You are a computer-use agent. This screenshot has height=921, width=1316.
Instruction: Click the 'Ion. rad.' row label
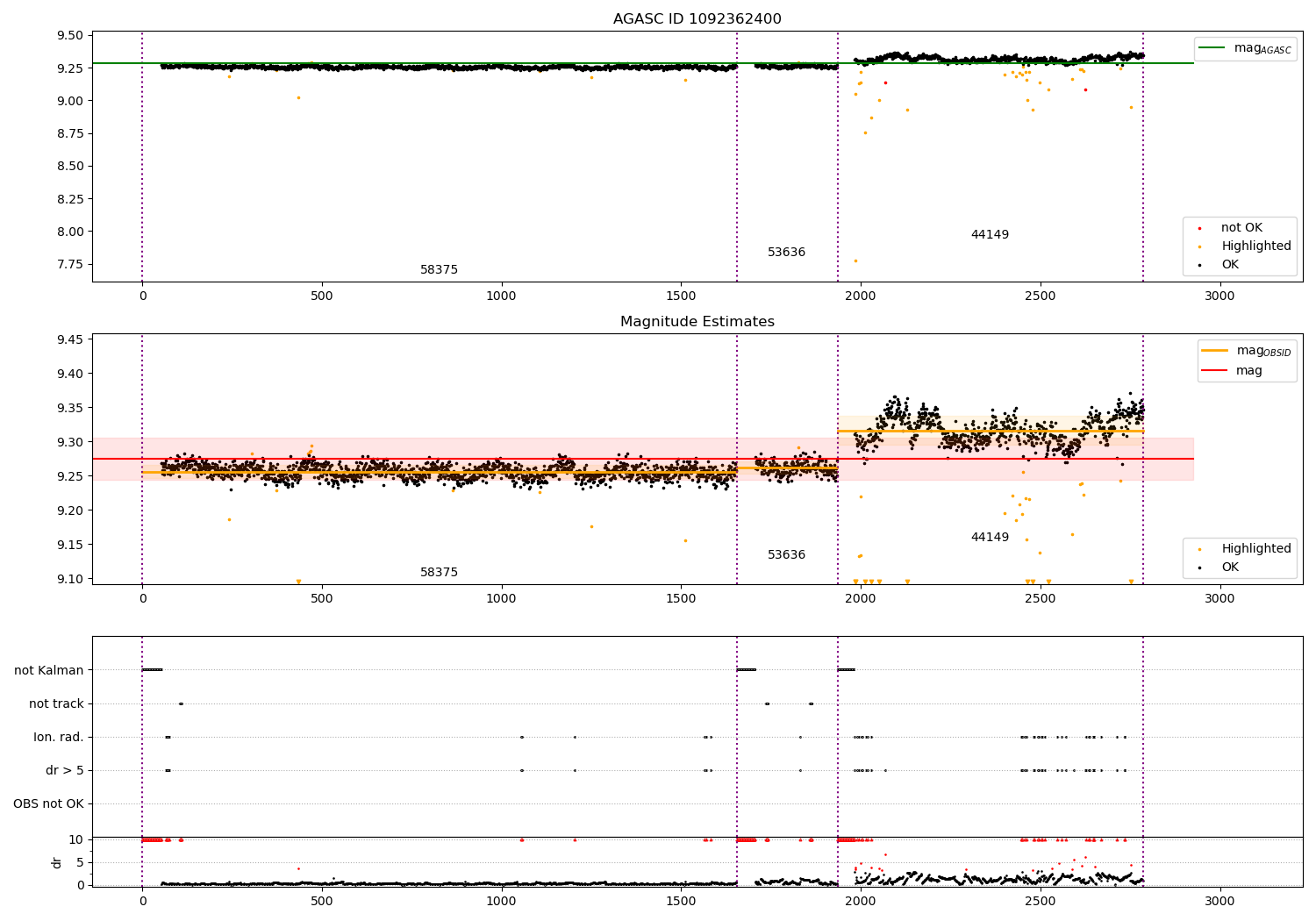[x=59, y=737]
